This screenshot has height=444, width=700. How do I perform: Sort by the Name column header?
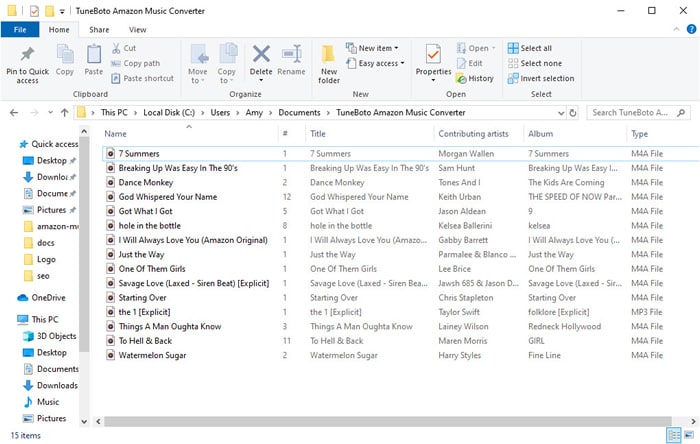pyautogui.click(x=115, y=133)
